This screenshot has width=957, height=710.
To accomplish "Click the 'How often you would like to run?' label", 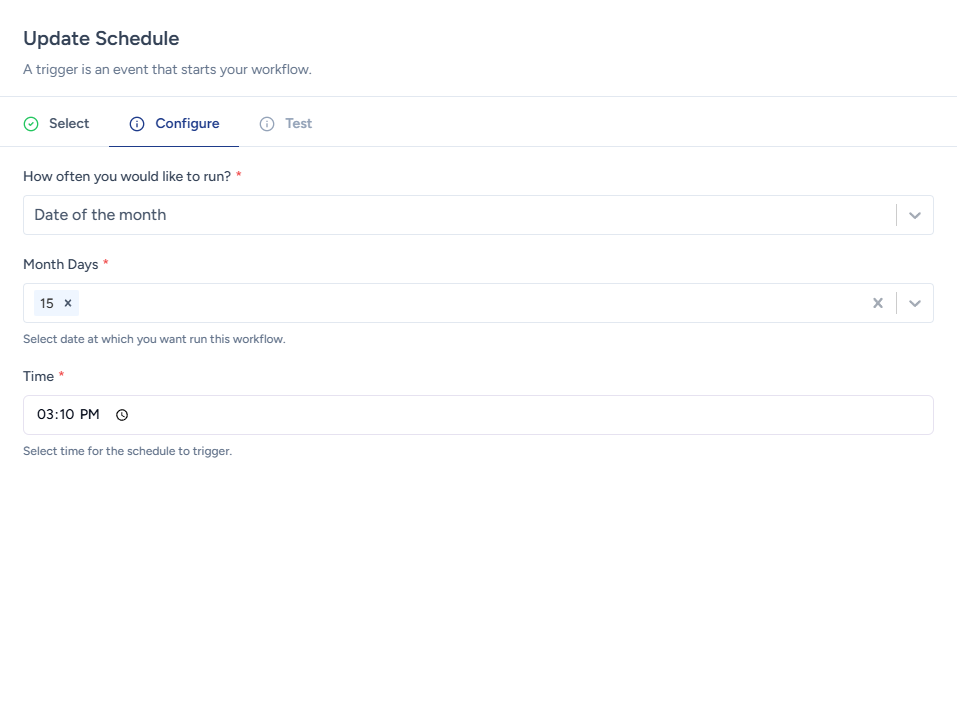I will tap(127, 176).
